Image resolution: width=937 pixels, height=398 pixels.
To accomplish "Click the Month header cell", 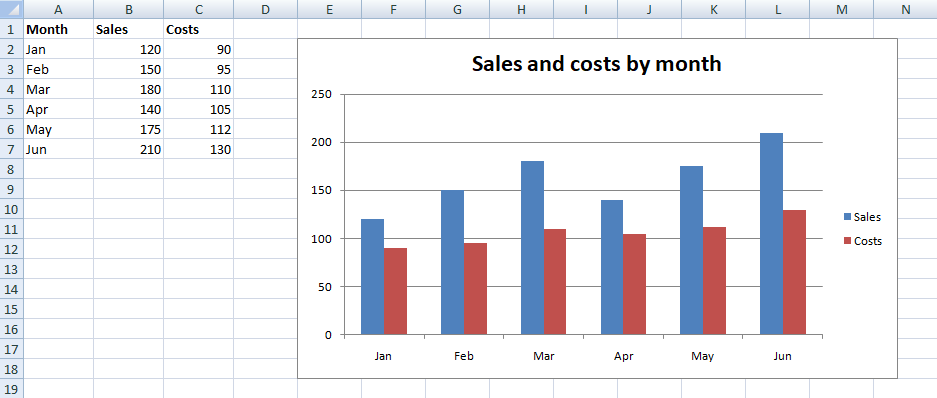I will pos(59,29).
